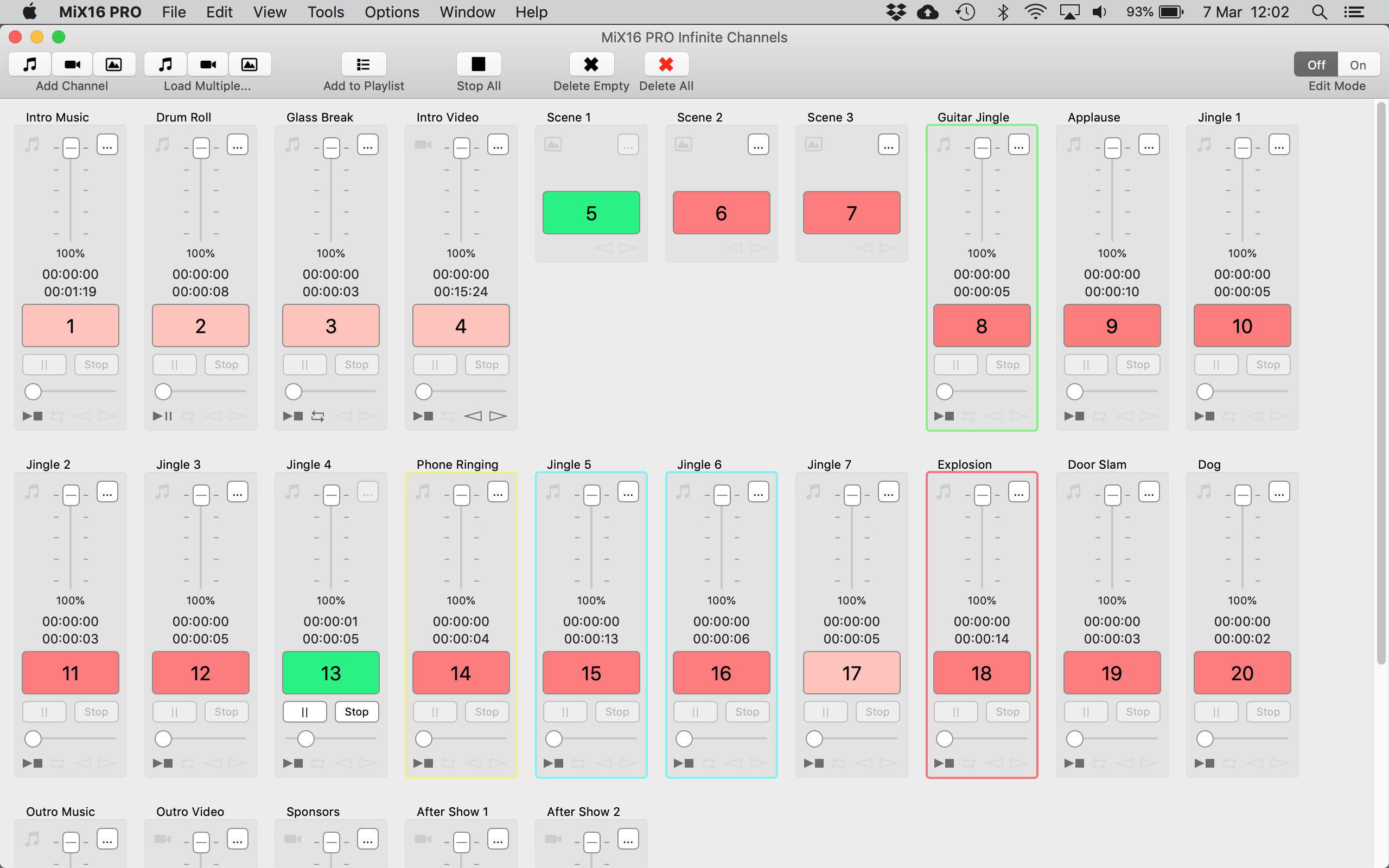Open the Tools menu
Image resolution: width=1389 pixels, height=868 pixels.
[x=326, y=12]
